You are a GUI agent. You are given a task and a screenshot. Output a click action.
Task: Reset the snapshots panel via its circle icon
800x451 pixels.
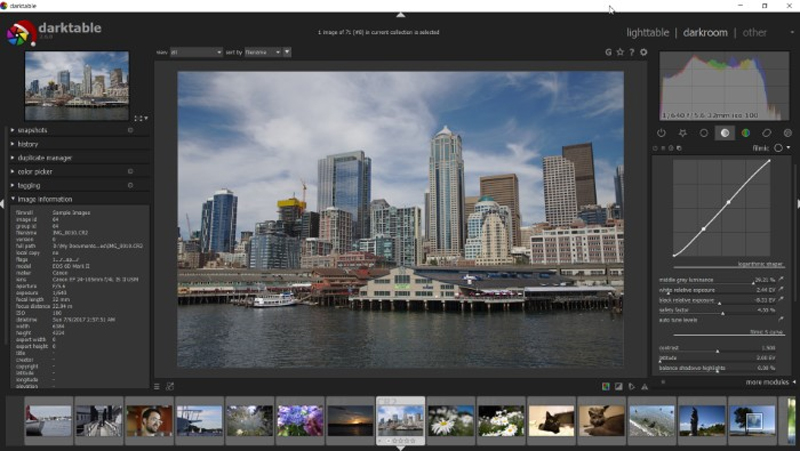(130, 130)
